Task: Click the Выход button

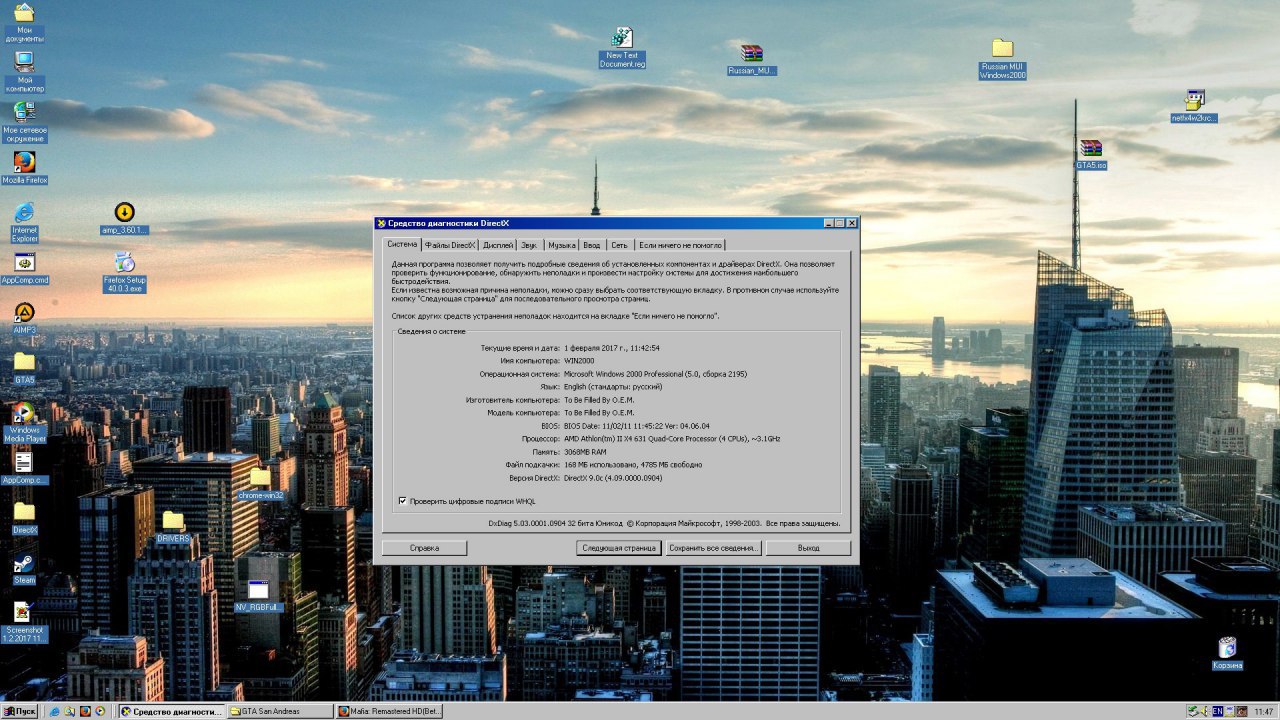Action: point(808,548)
